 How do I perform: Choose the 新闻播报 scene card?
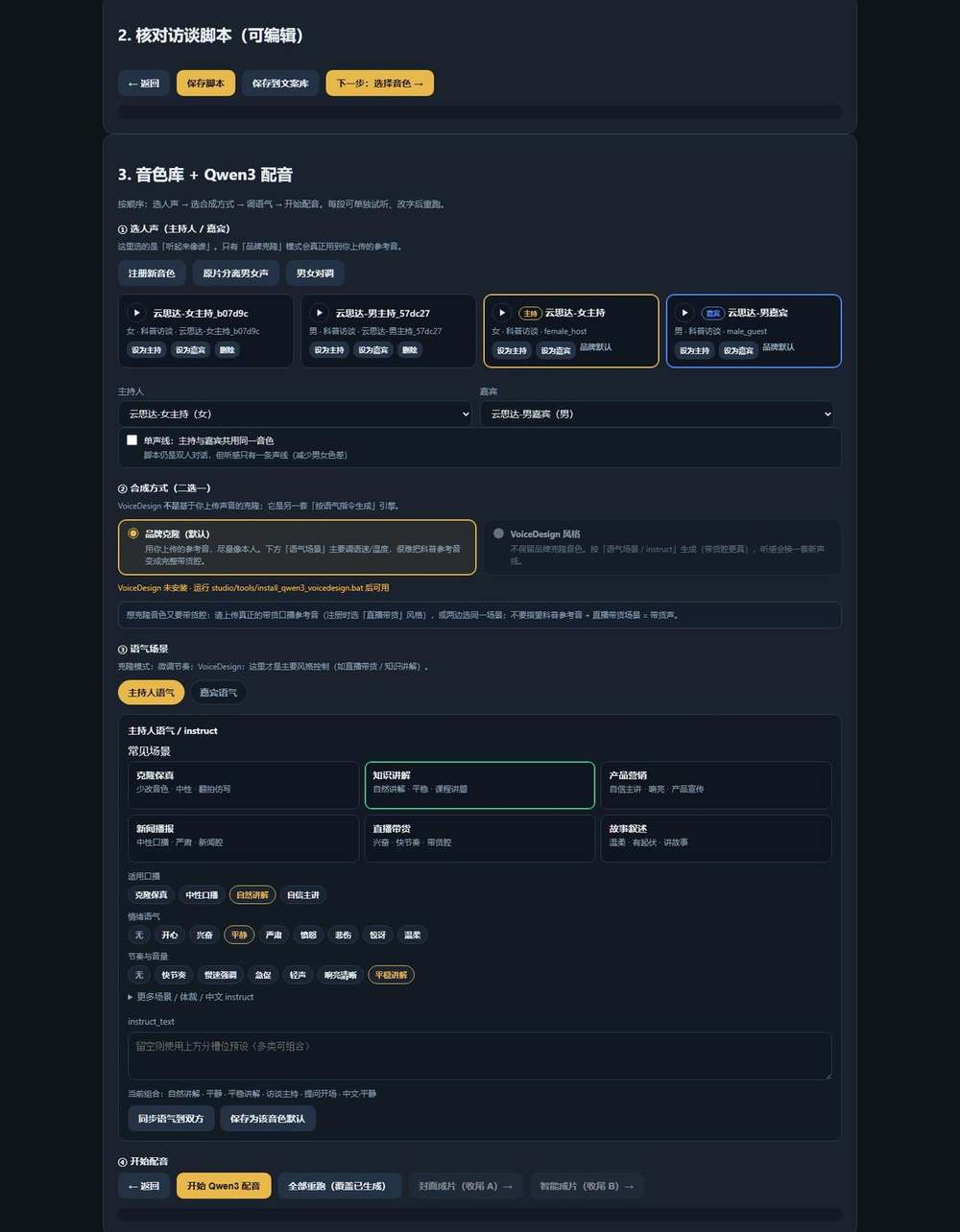pos(243,839)
